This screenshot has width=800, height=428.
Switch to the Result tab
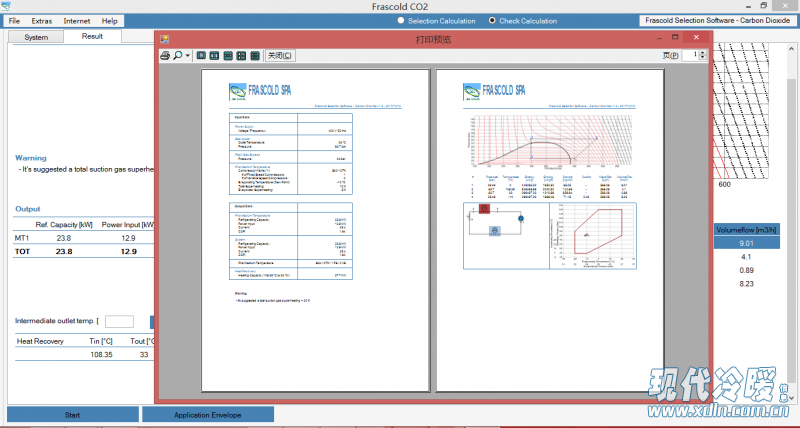92,36
